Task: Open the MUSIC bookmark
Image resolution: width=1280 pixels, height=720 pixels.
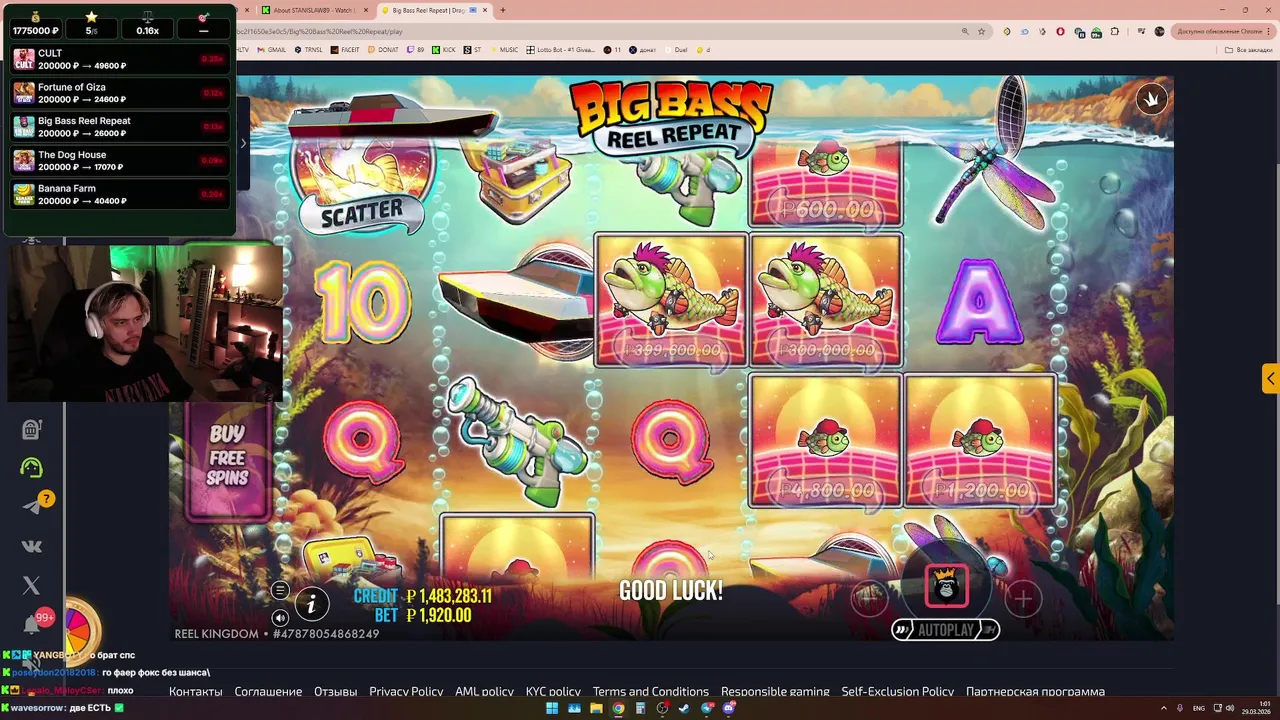Action: point(504,49)
